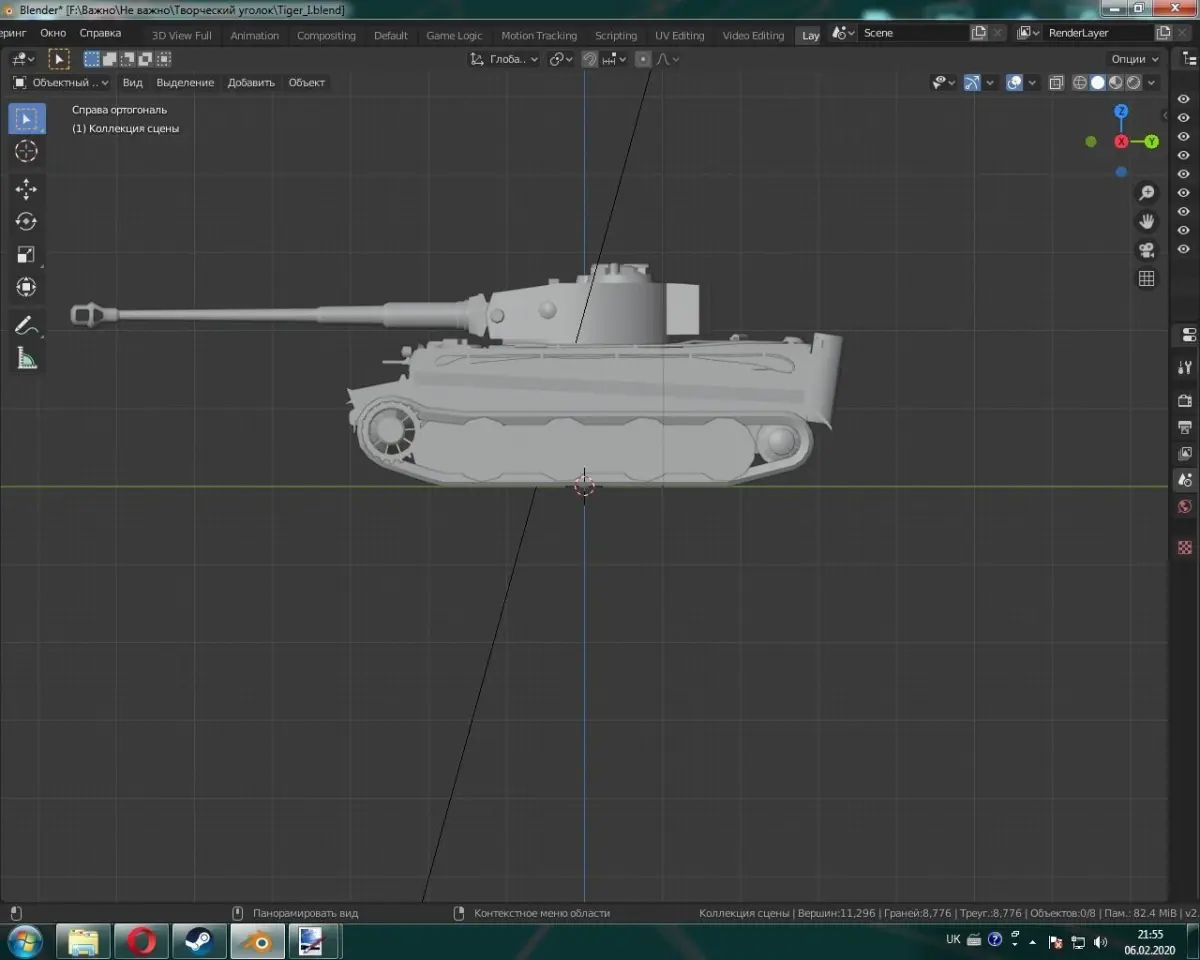Open the Справка menu
Screen dimensions: 1200x960
coord(100,33)
